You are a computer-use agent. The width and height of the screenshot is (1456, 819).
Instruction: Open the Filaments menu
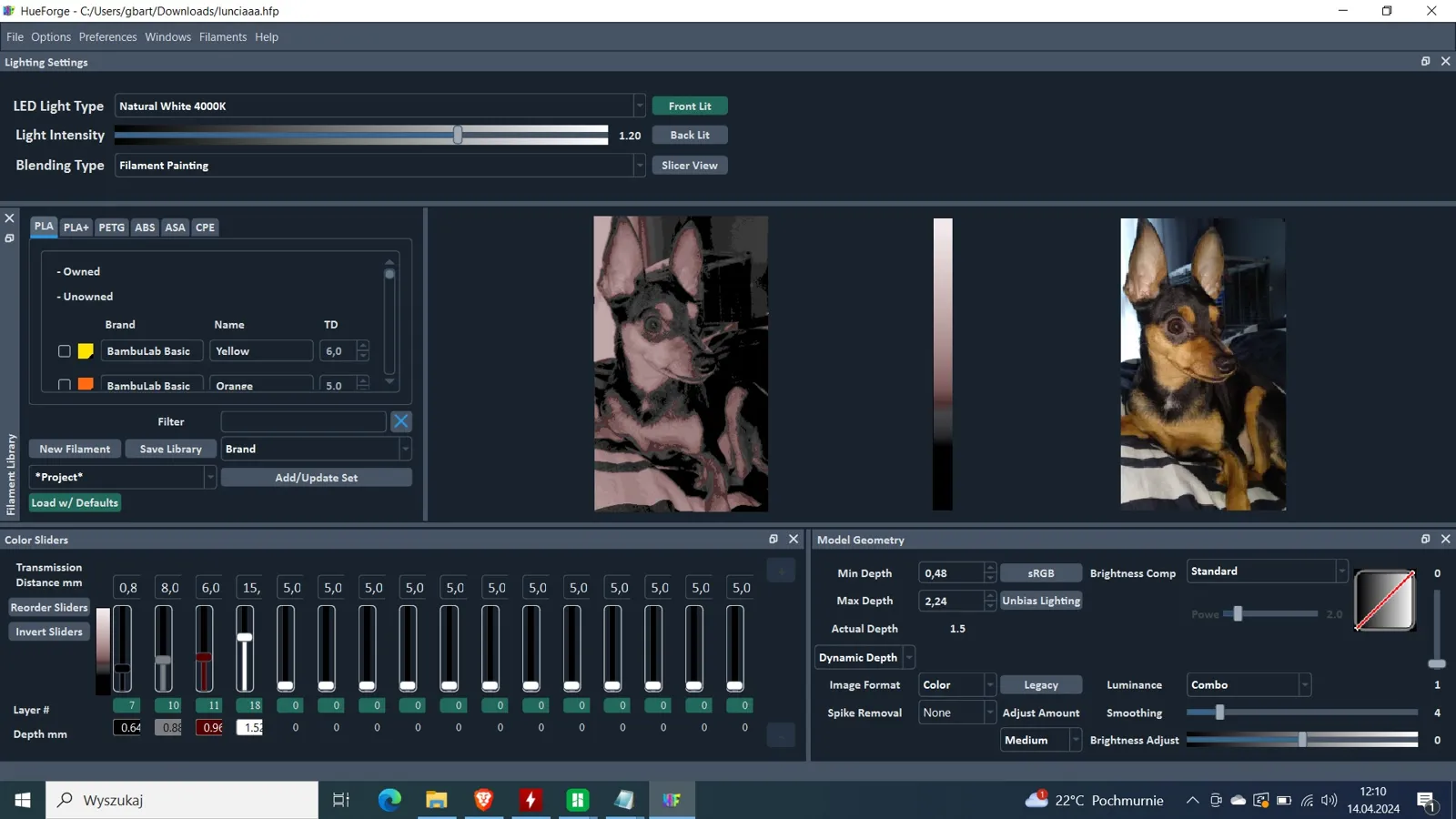223,37
